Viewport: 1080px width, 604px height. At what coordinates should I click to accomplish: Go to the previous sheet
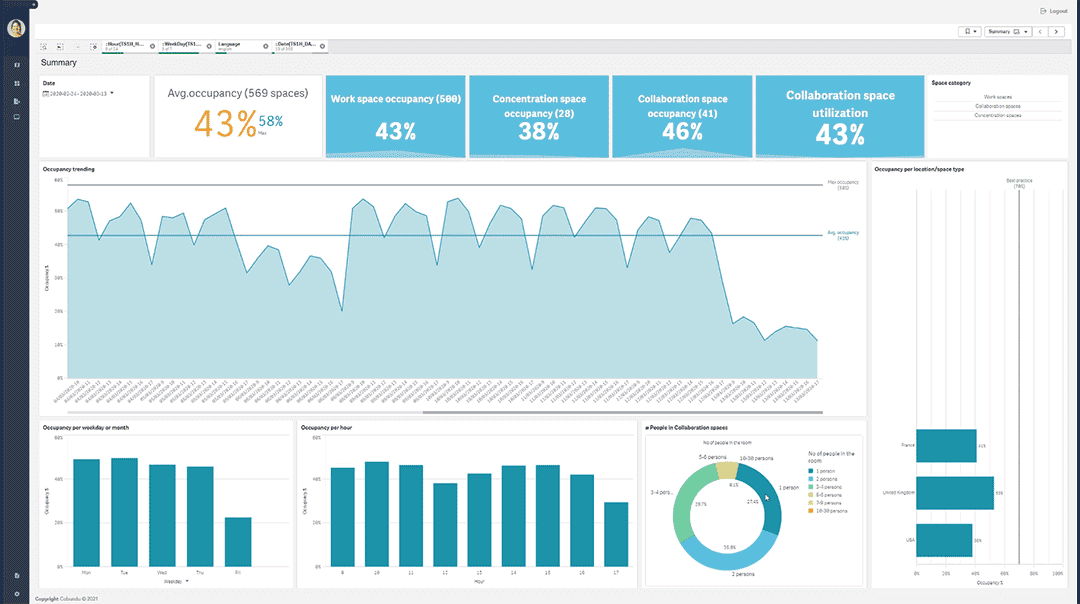pyautogui.click(x=1040, y=32)
